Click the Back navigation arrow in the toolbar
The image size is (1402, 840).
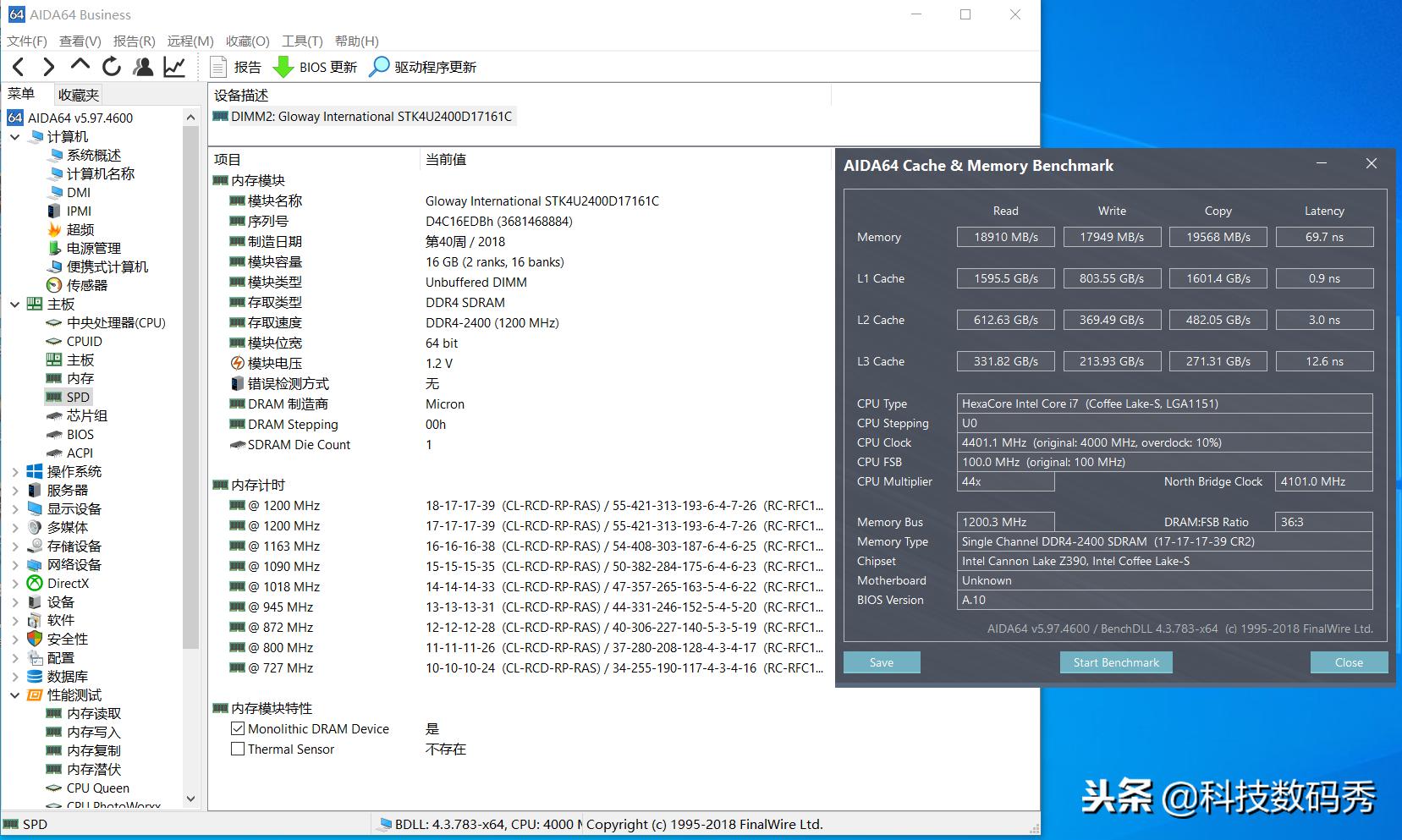click(x=19, y=67)
